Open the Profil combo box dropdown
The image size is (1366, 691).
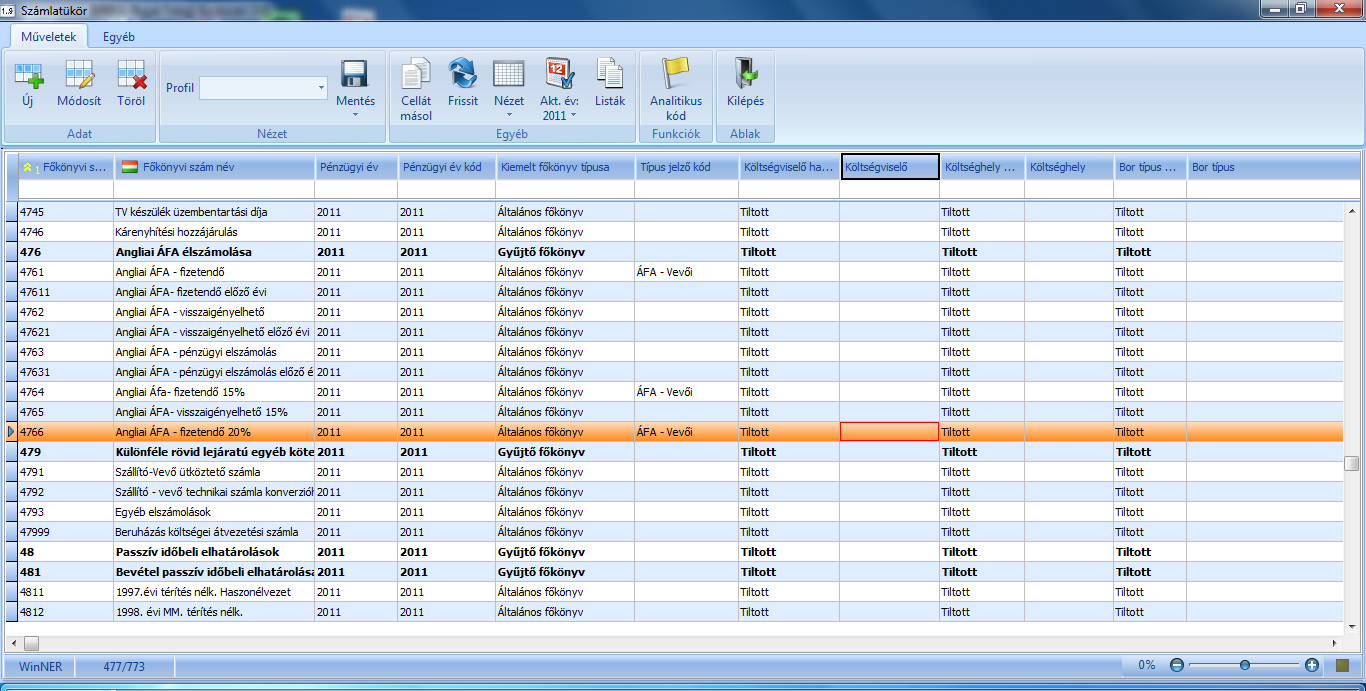coord(321,88)
